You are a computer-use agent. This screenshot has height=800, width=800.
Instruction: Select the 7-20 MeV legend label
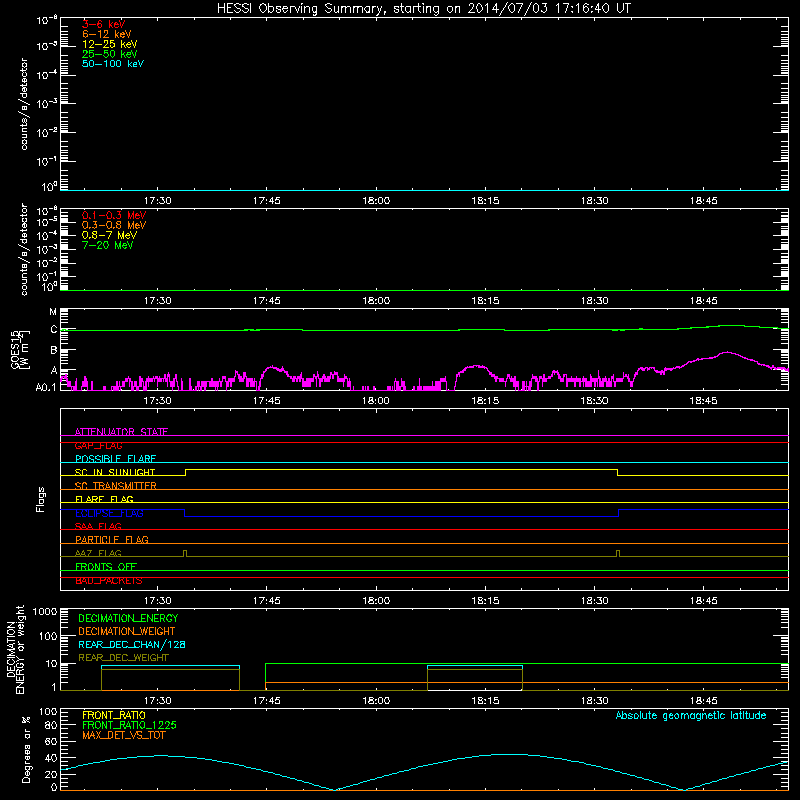click(x=108, y=245)
